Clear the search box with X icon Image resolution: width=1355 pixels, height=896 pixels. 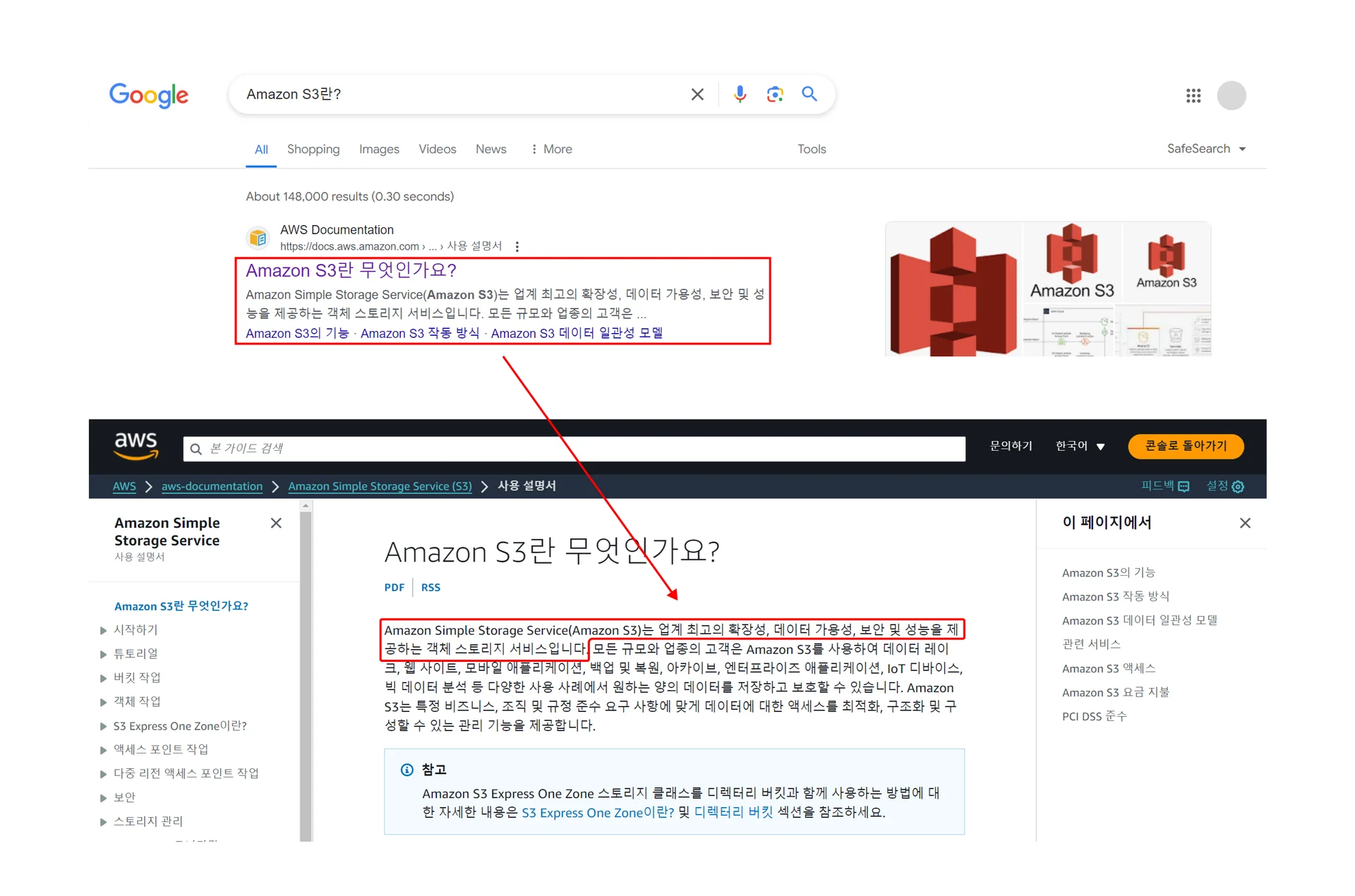coord(697,94)
